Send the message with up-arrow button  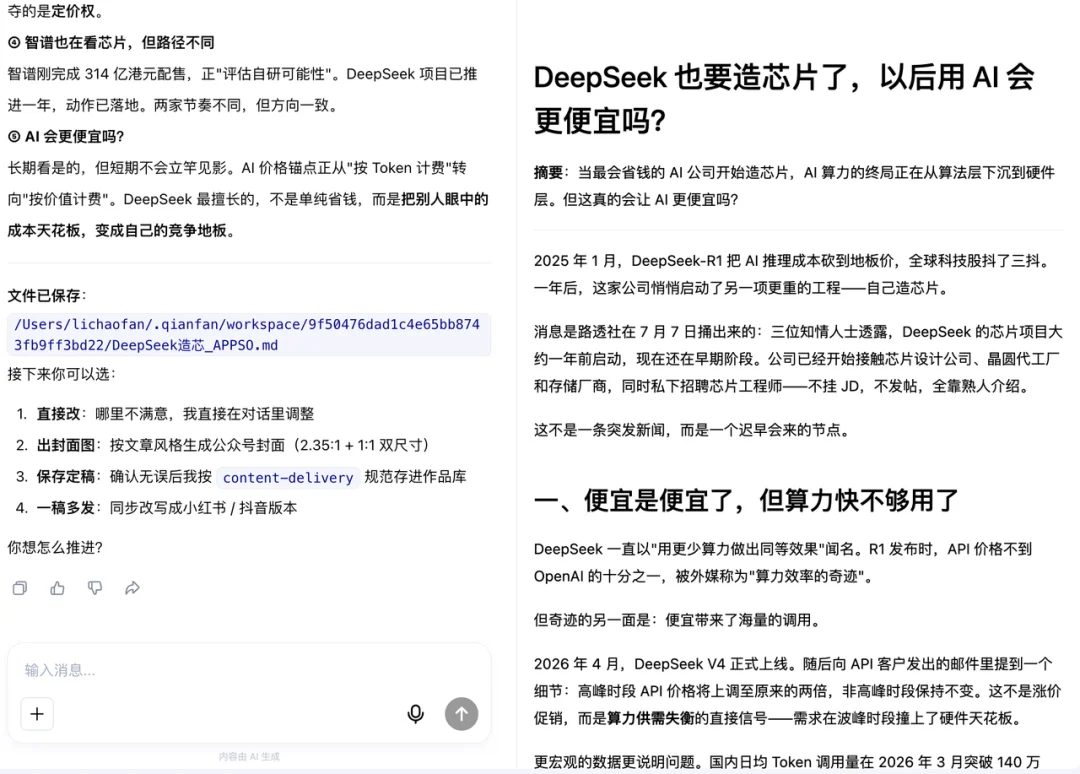click(x=461, y=714)
